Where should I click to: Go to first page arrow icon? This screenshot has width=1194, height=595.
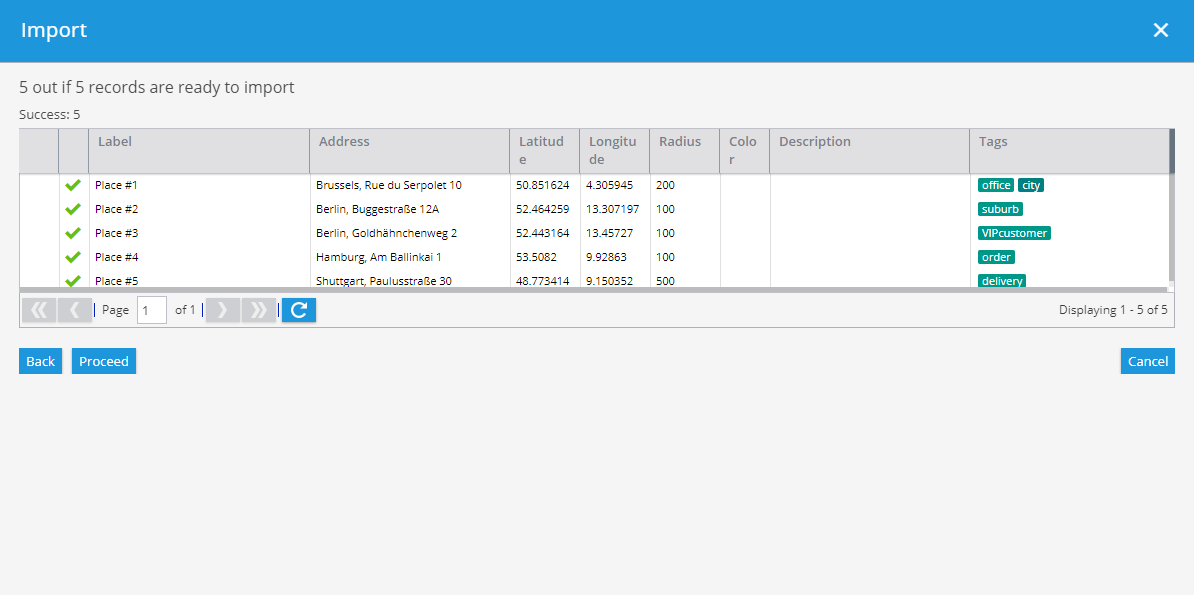tap(39, 310)
